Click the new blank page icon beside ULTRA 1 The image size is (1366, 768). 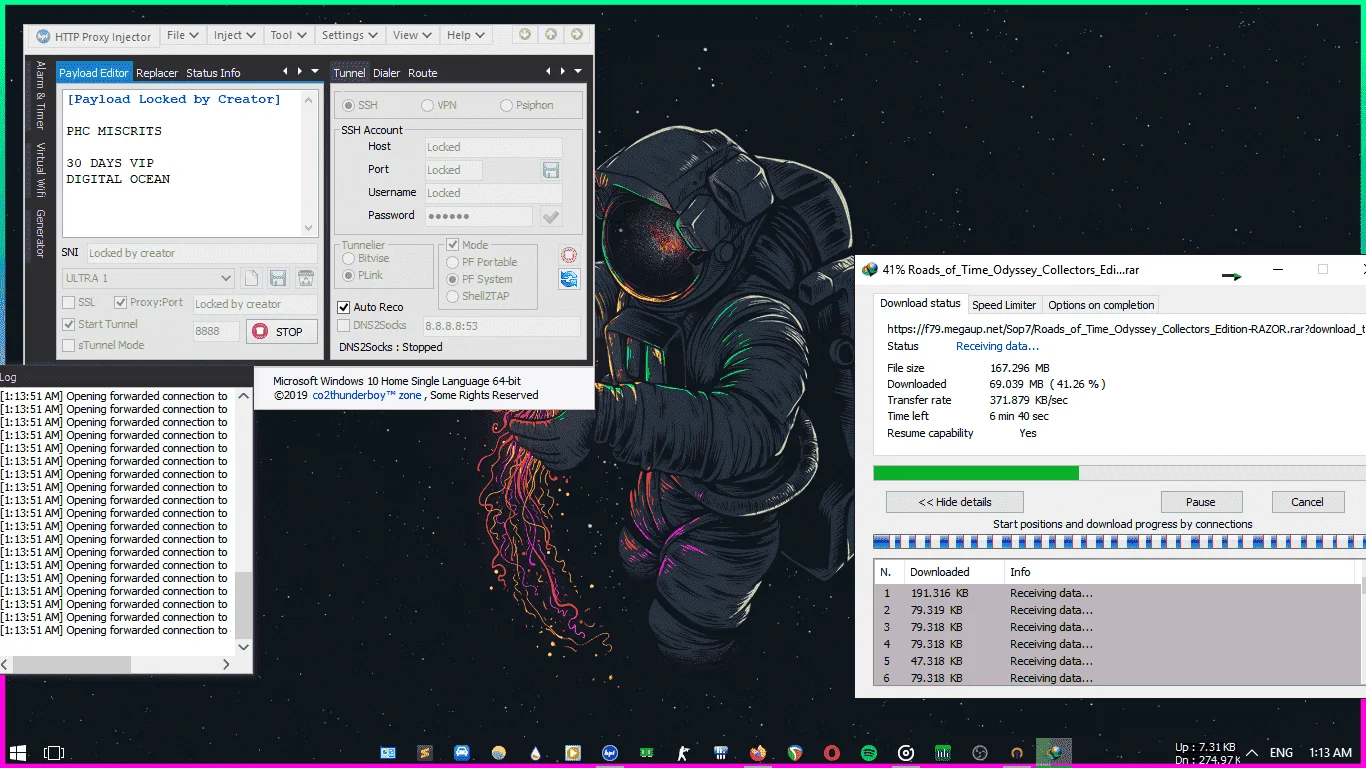pos(251,278)
